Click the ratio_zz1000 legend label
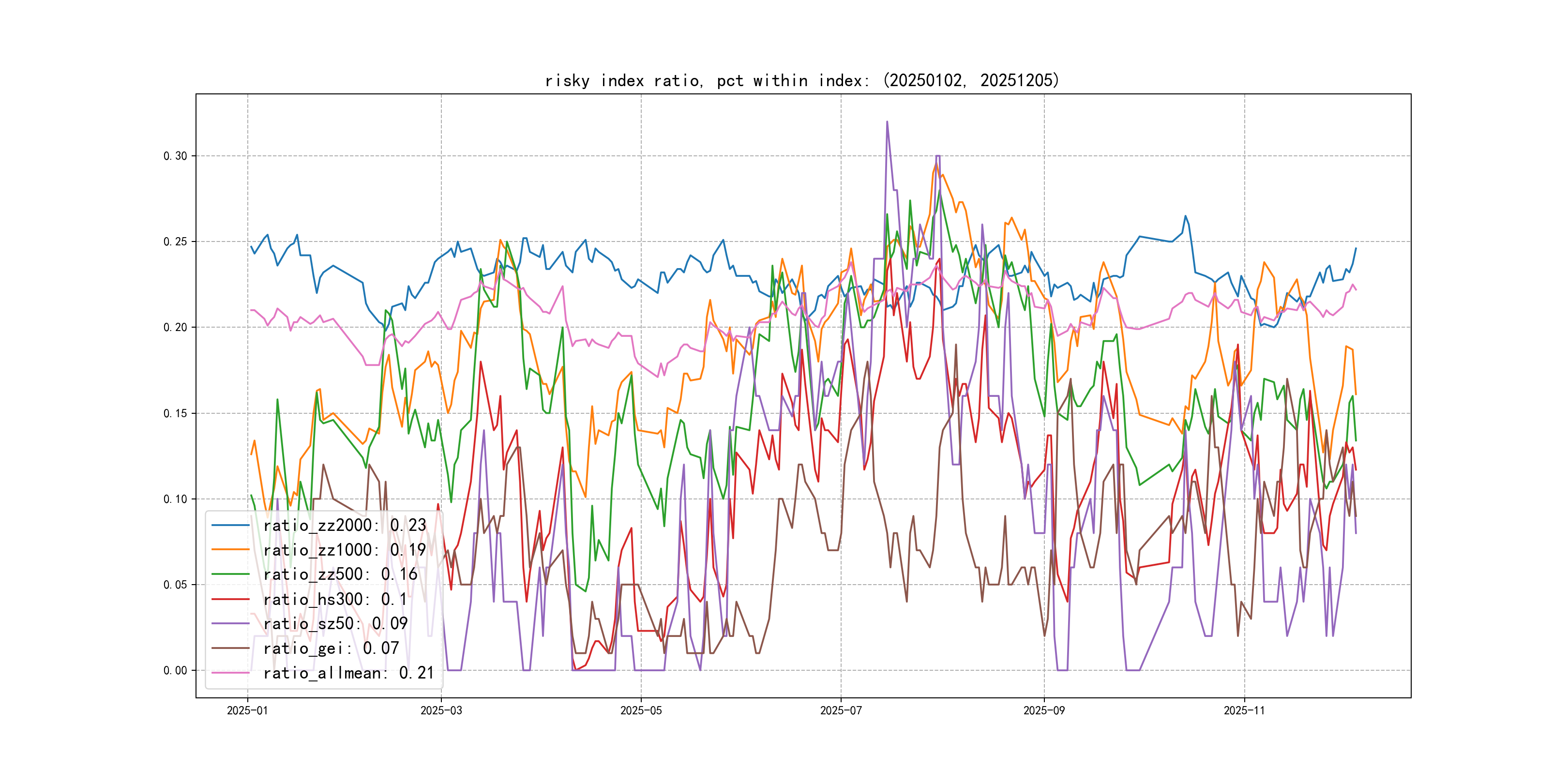 (x=345, y=550)
